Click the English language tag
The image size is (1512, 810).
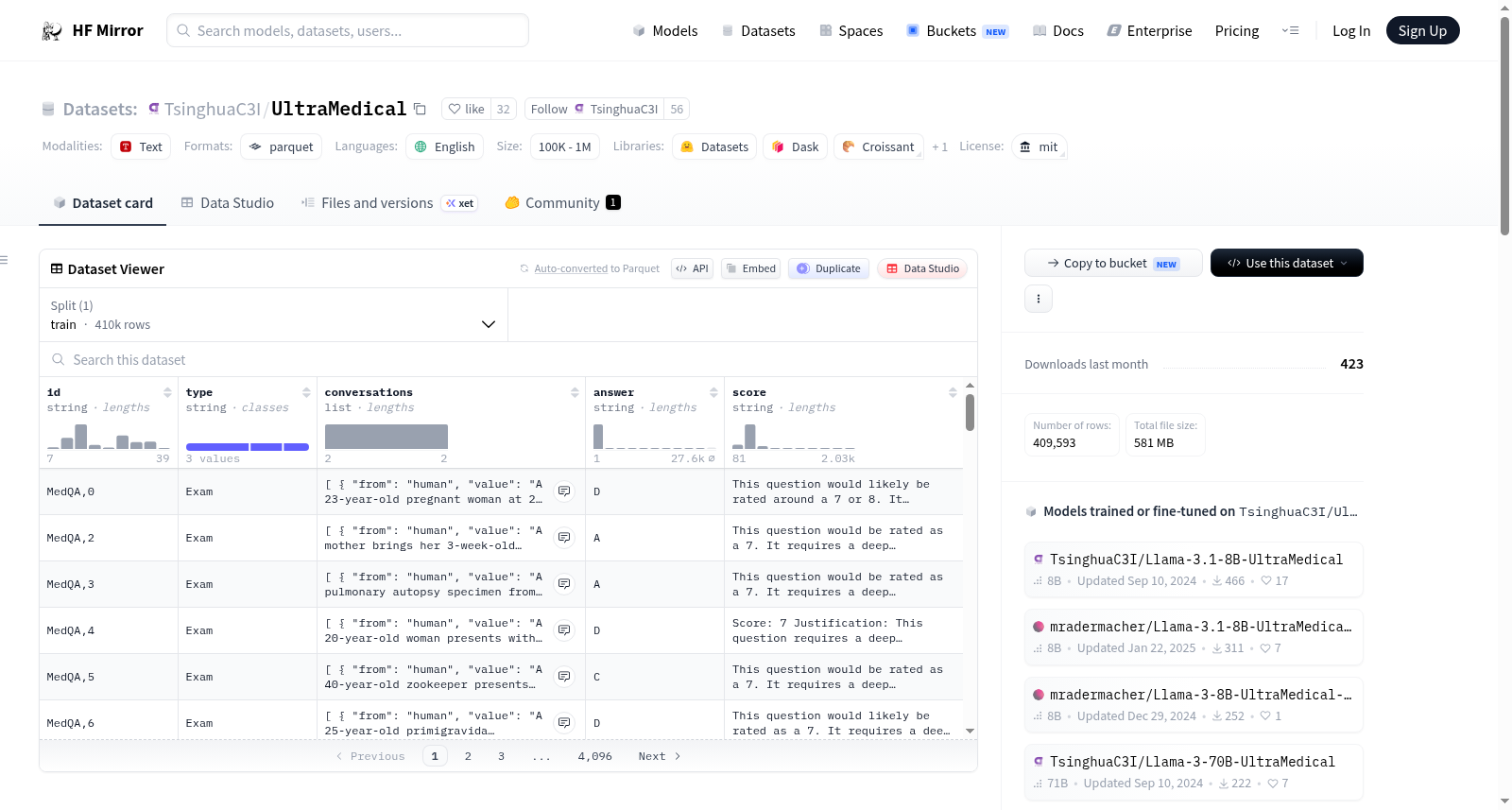point(445,147)
